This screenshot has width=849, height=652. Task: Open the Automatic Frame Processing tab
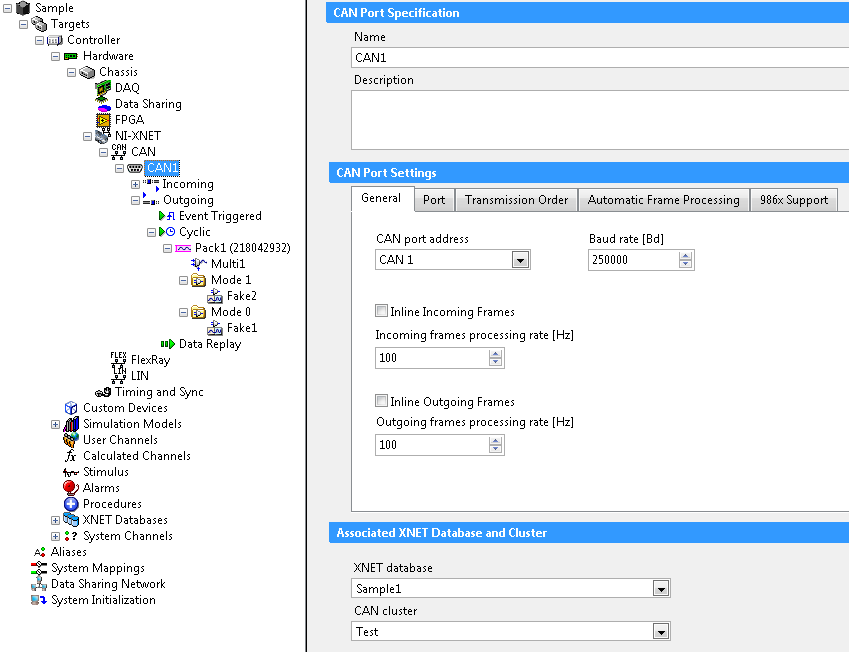[x=663, y=200]
